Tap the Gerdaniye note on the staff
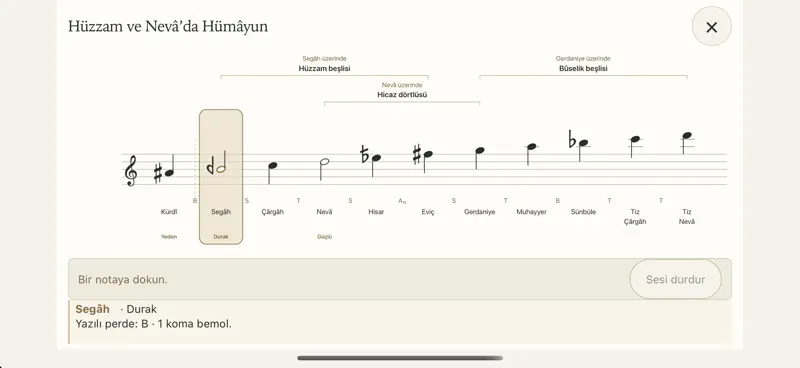 point(480,151)
